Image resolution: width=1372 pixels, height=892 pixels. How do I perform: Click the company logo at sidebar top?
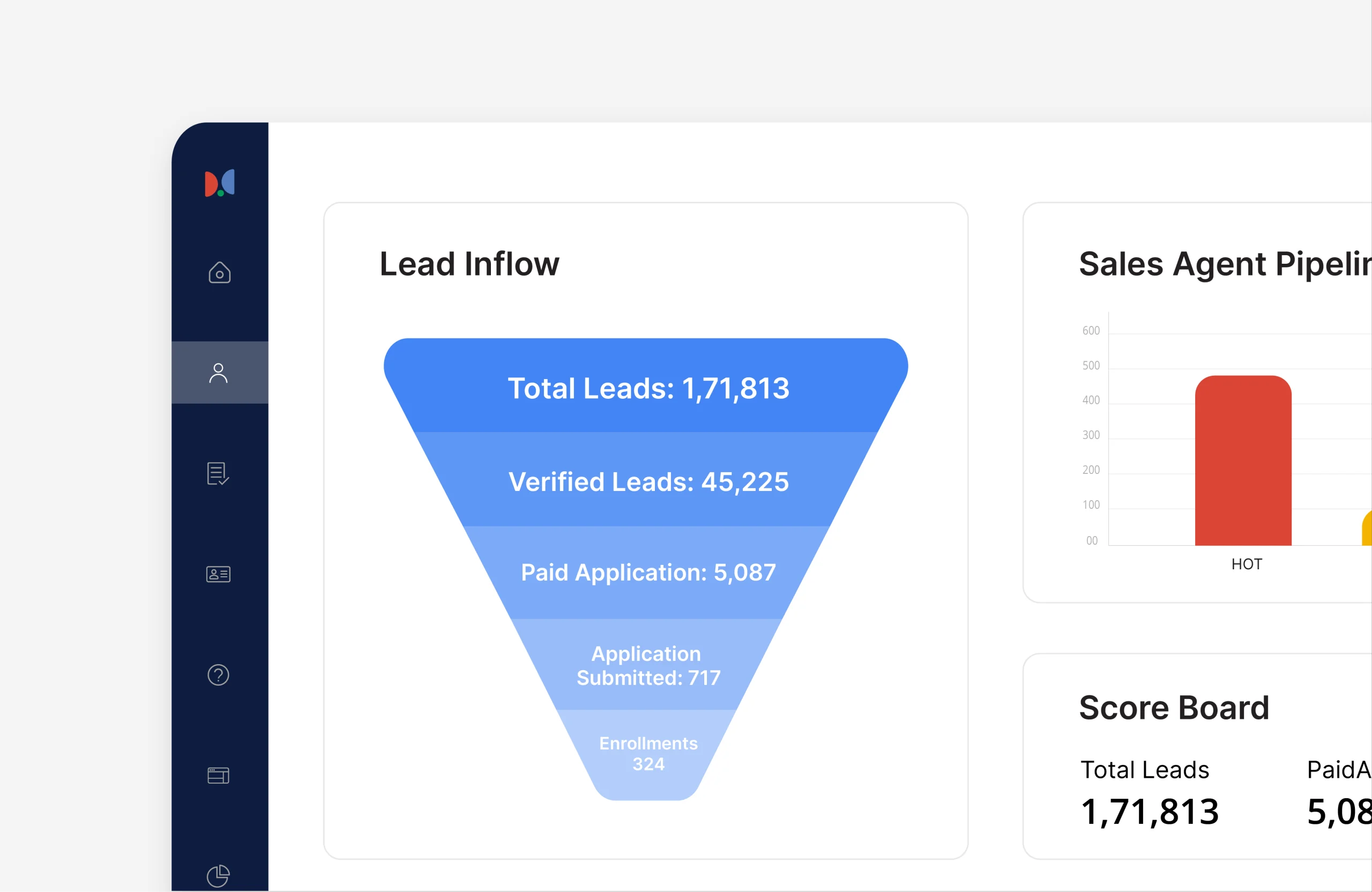220,183
